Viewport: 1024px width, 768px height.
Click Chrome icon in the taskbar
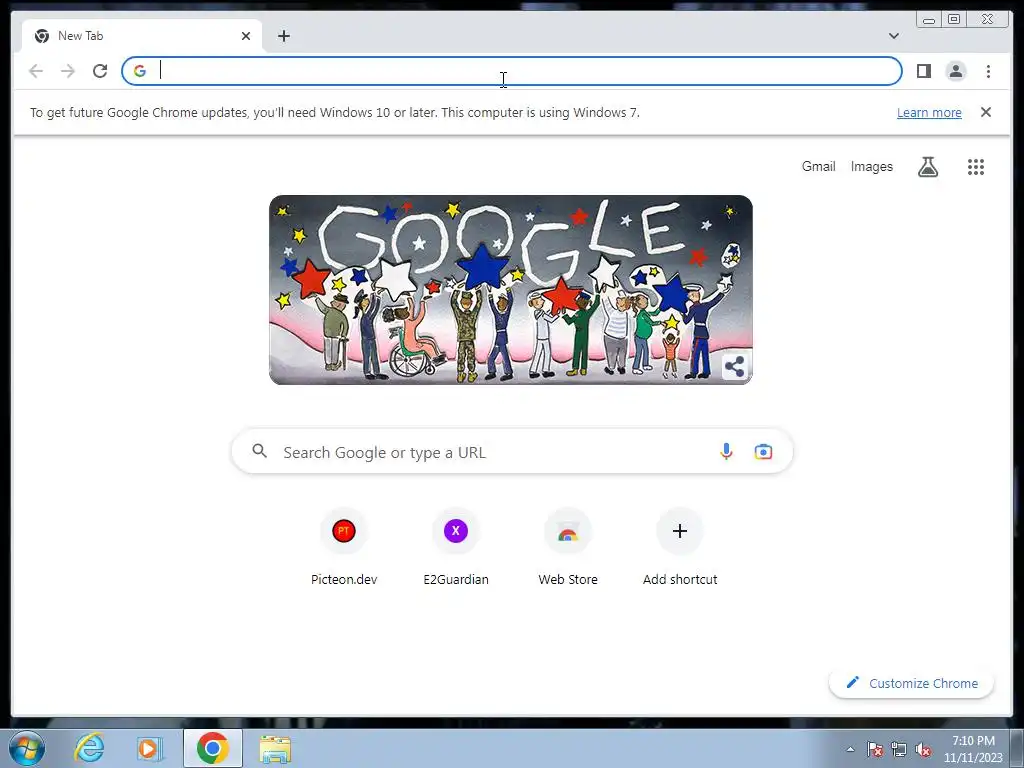(x=212, y=748)
